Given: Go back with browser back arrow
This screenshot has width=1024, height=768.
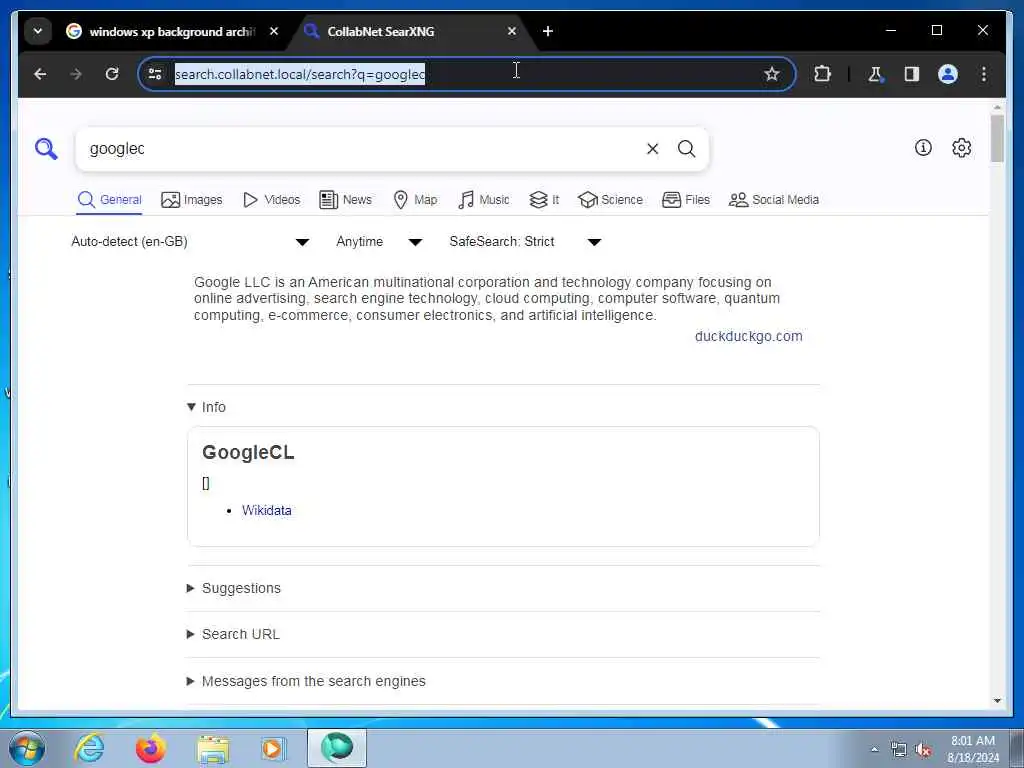Looking at the screenshot, I should click(40, 74).
